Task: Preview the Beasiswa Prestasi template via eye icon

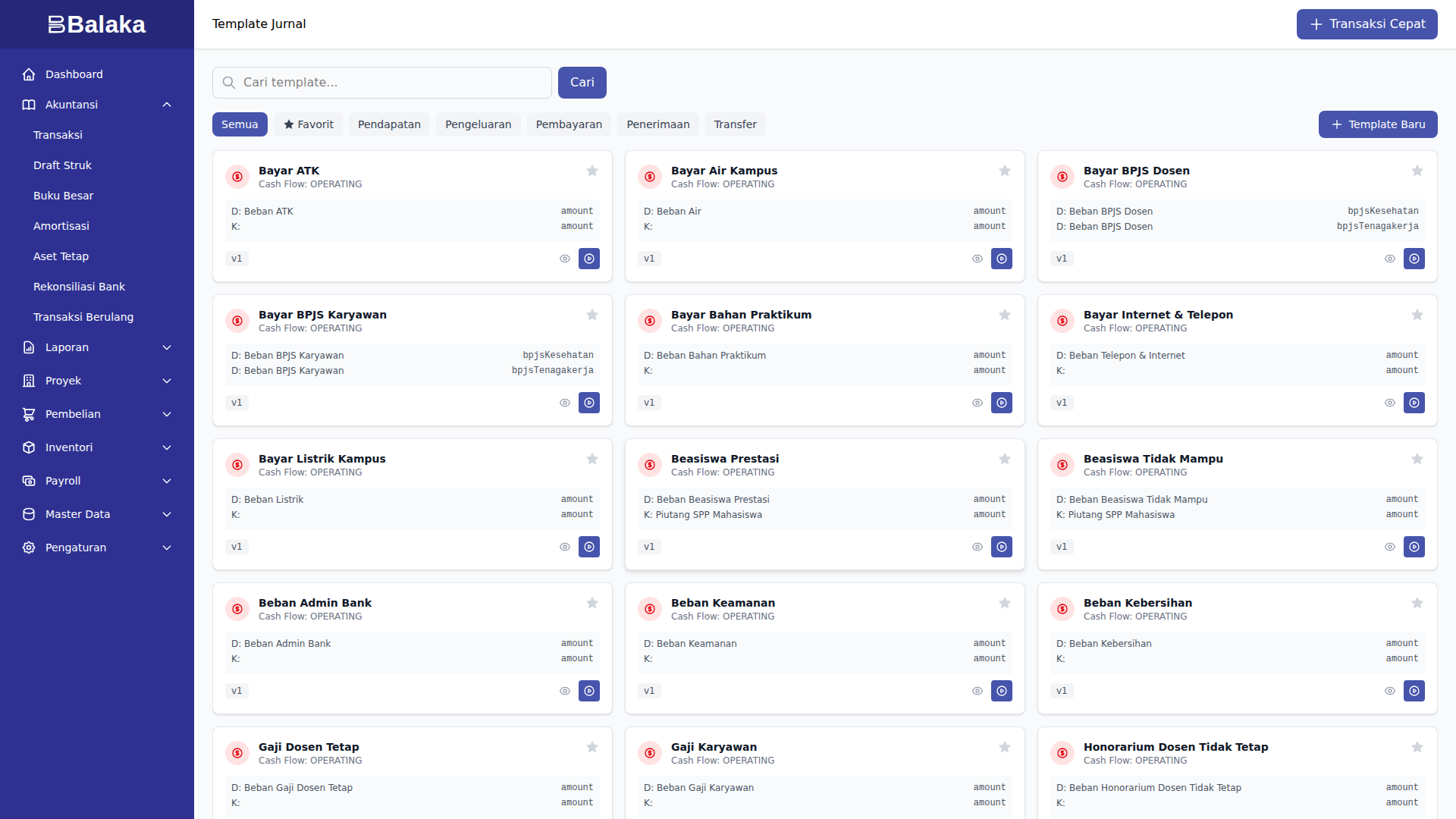Action: point(977,547)
